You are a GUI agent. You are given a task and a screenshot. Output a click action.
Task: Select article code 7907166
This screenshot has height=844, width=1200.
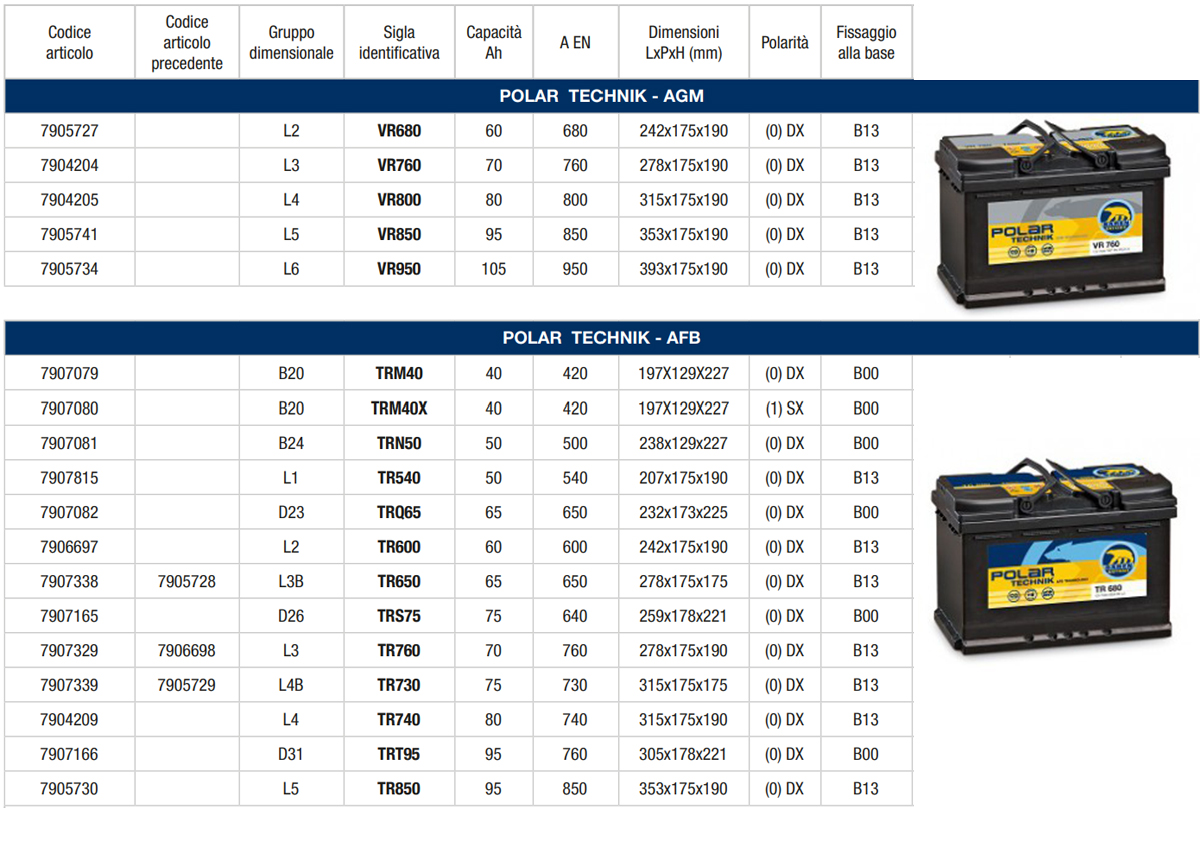click(x=70, y=754)
